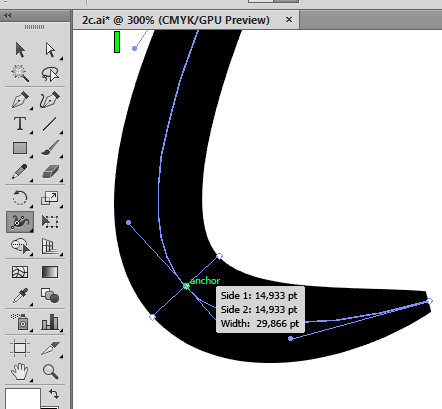
Task: Select the Zoom magnifier tool
Action: (50, 371)
